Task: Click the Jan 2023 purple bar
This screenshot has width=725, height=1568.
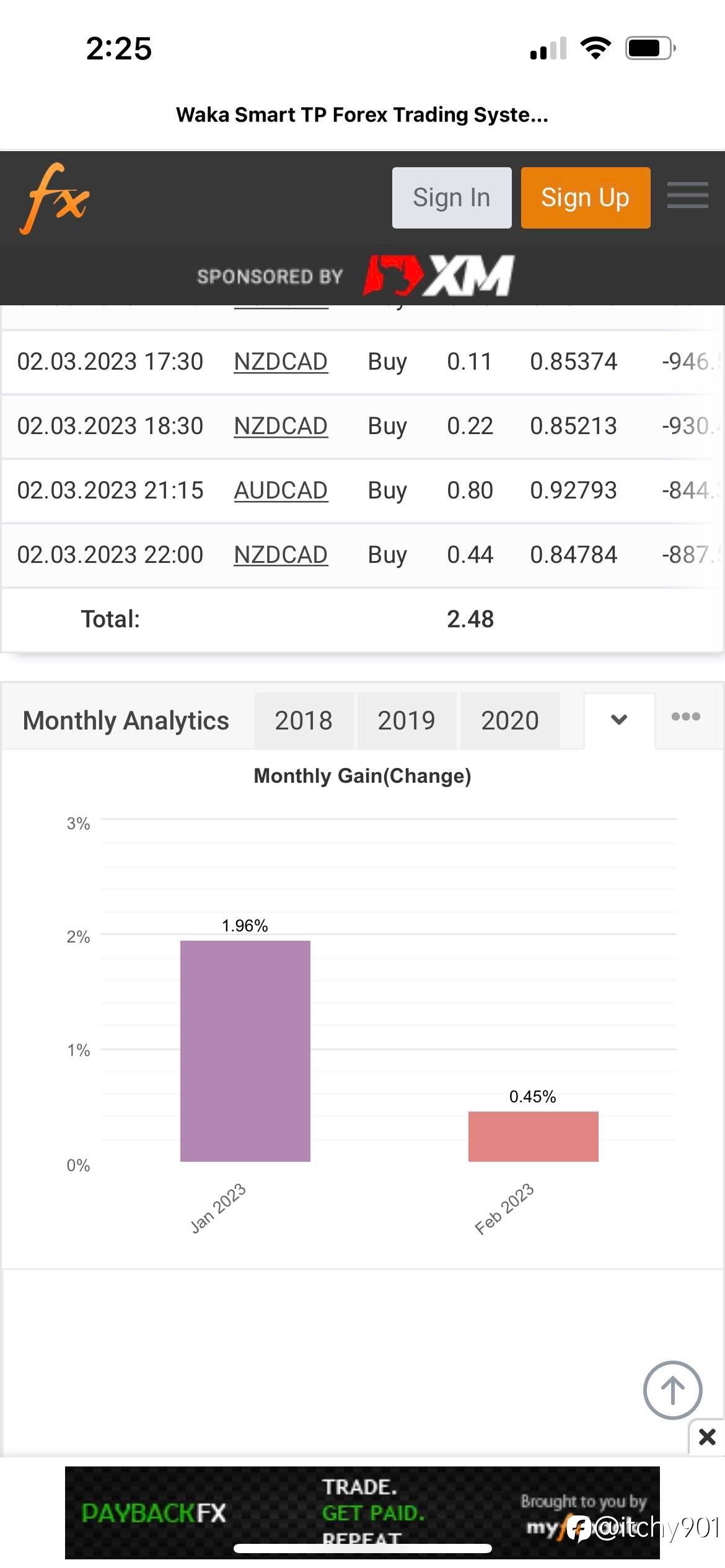Action: coord(245,1050)
